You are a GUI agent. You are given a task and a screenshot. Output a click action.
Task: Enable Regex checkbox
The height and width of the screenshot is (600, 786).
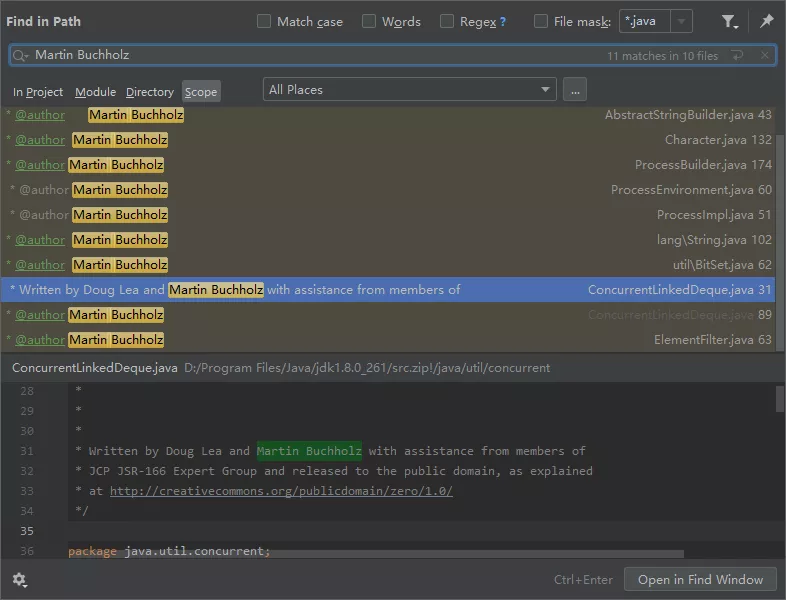click(447, 21)
